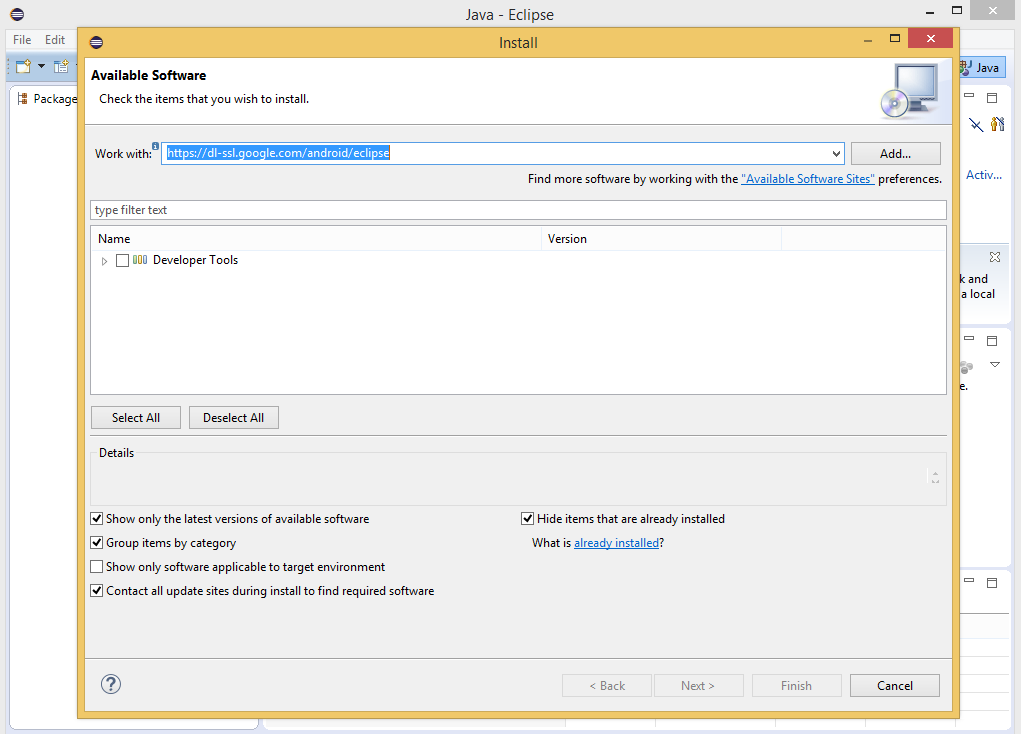Select the Java perspective icon
The image size is (1021, 734).
click(x=981, y=67)
